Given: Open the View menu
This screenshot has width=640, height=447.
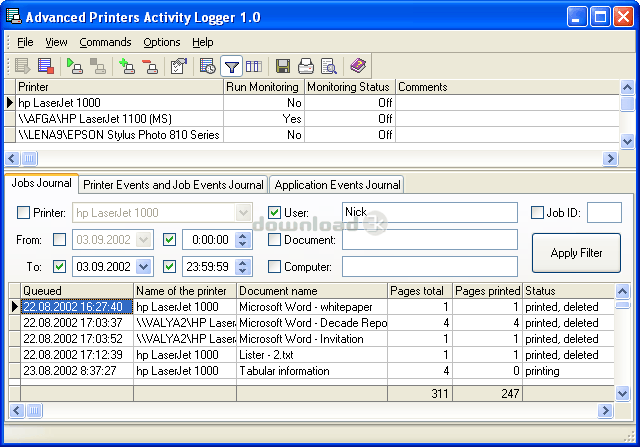Looking at the screenshot, I should (56, 42).
